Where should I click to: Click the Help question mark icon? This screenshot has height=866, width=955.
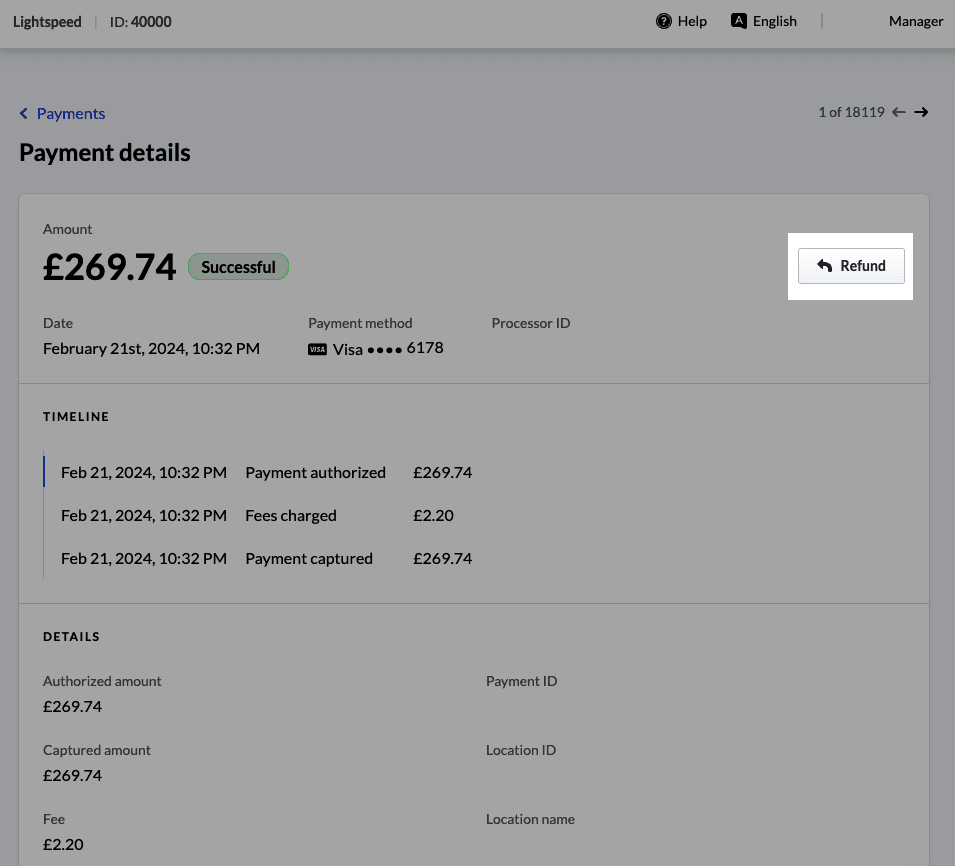point(663,21)
